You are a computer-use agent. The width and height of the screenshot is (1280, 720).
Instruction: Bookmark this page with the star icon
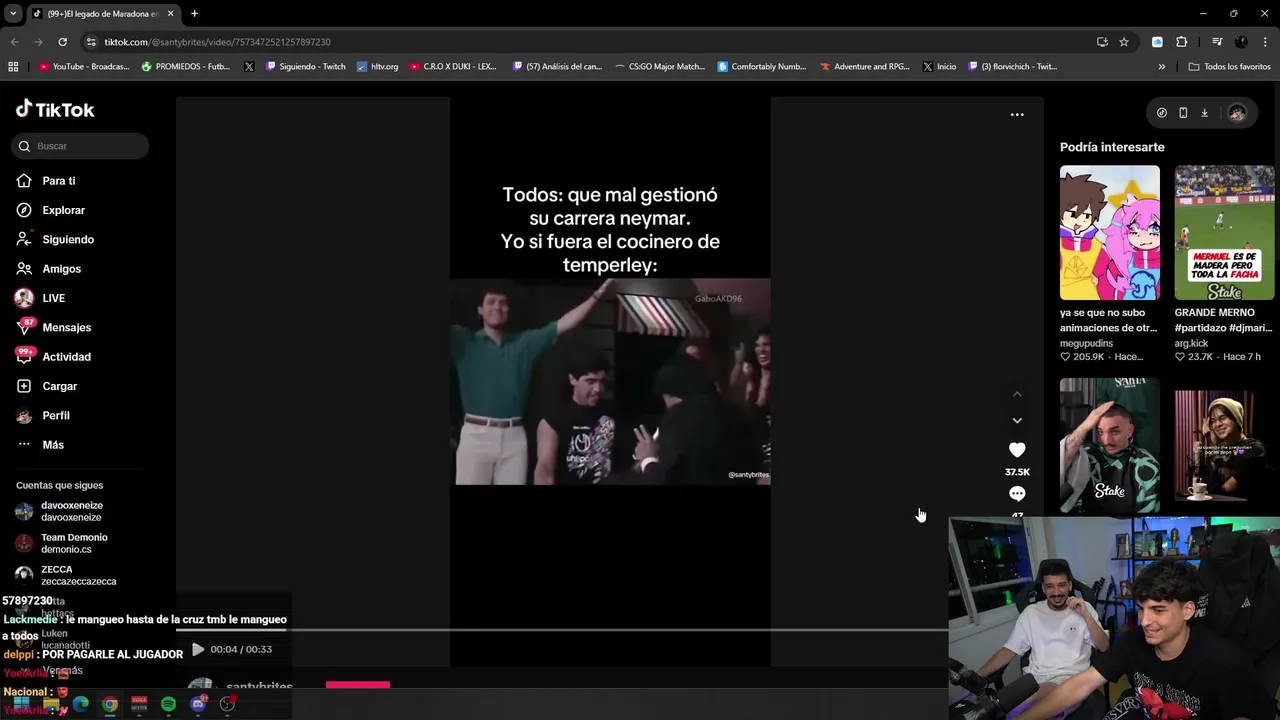click(1124, 42)
